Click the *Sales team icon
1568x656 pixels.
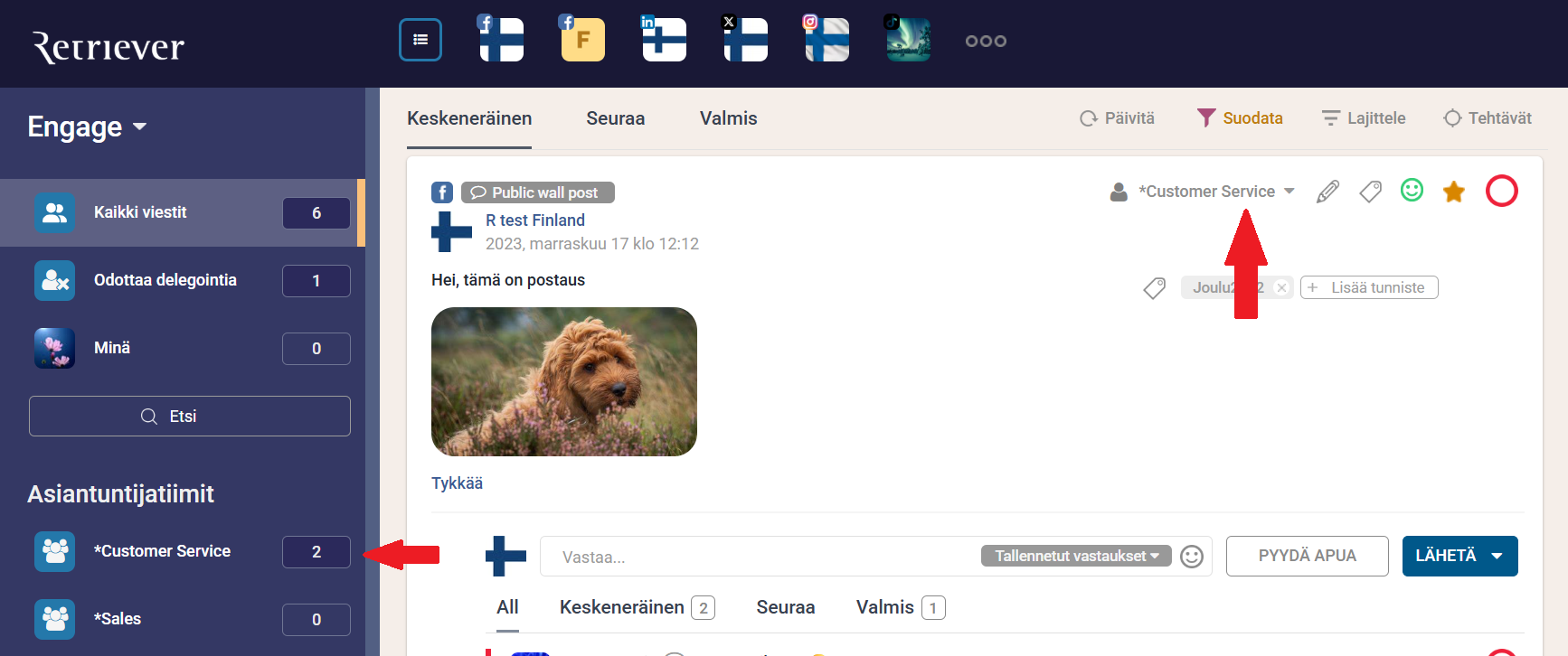pos(54,619)
